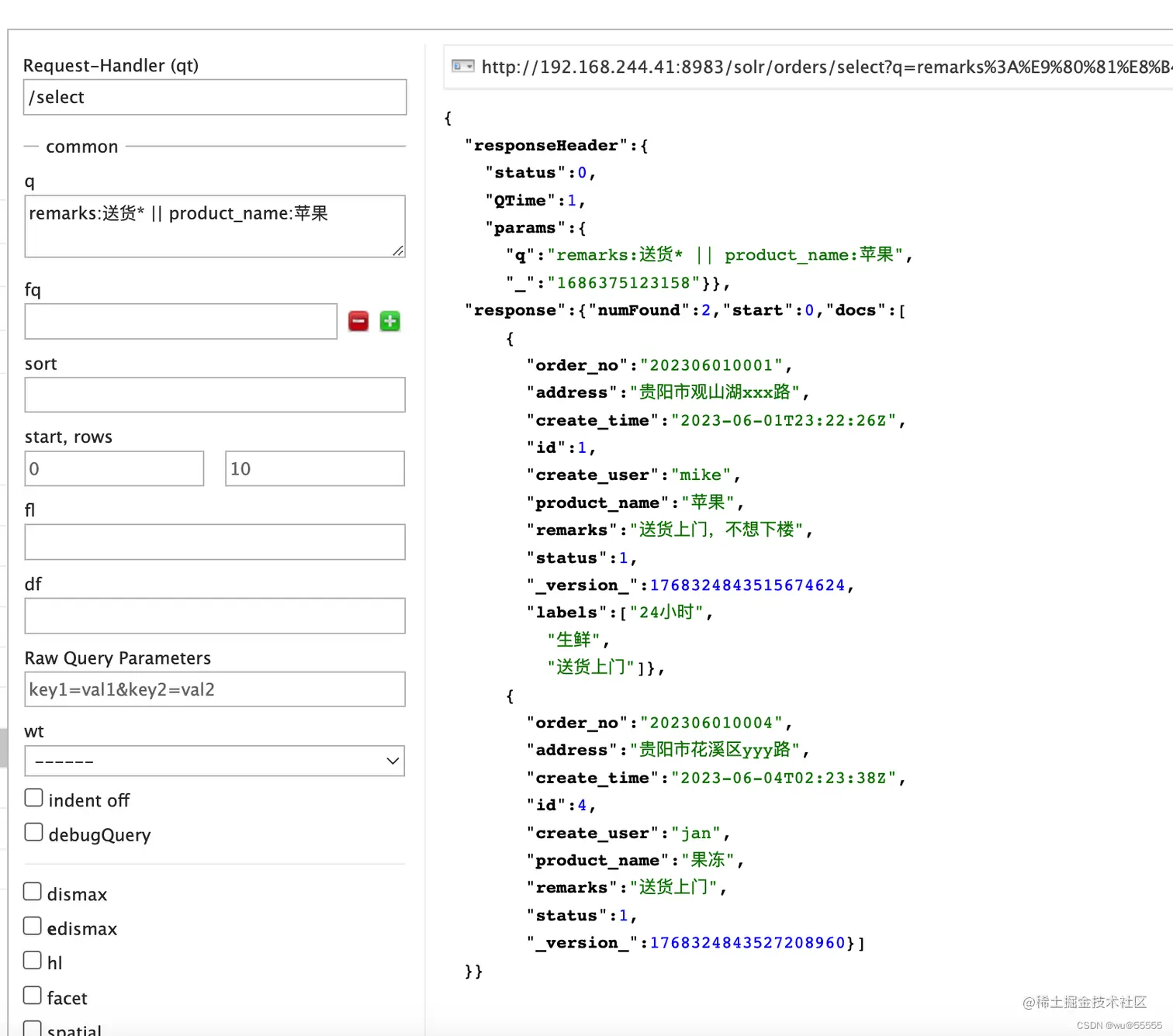
Task: Click the _version_ value 1768324843527208960
Action: pos(747,943)
